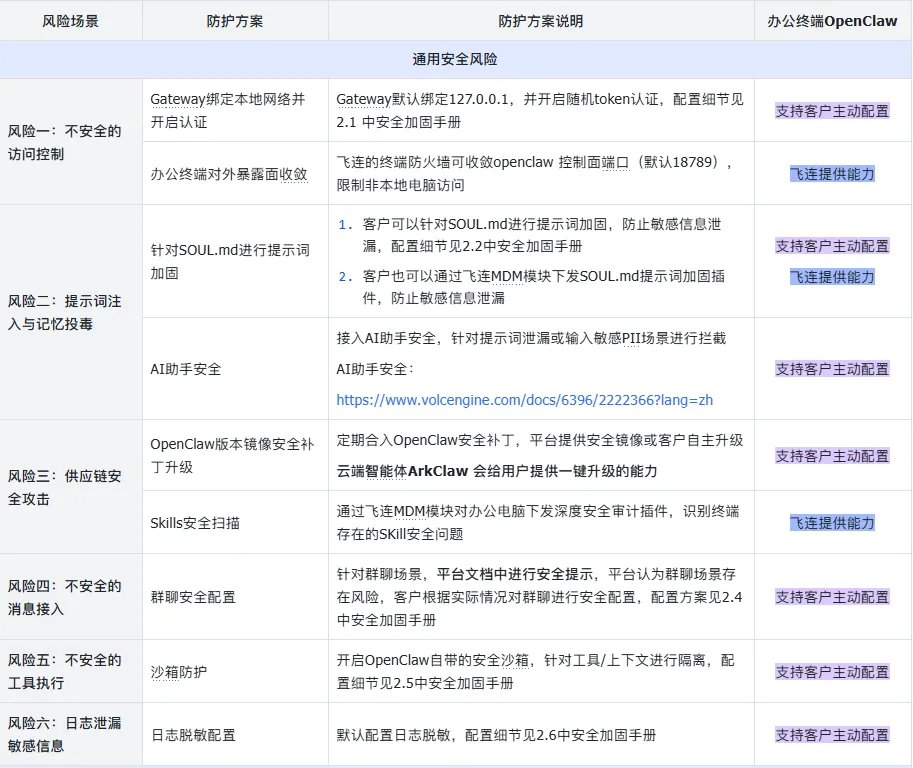
Task: Click '支持客户主动配置' tag in SOUL.md row
Action: [x=832, y=246]
